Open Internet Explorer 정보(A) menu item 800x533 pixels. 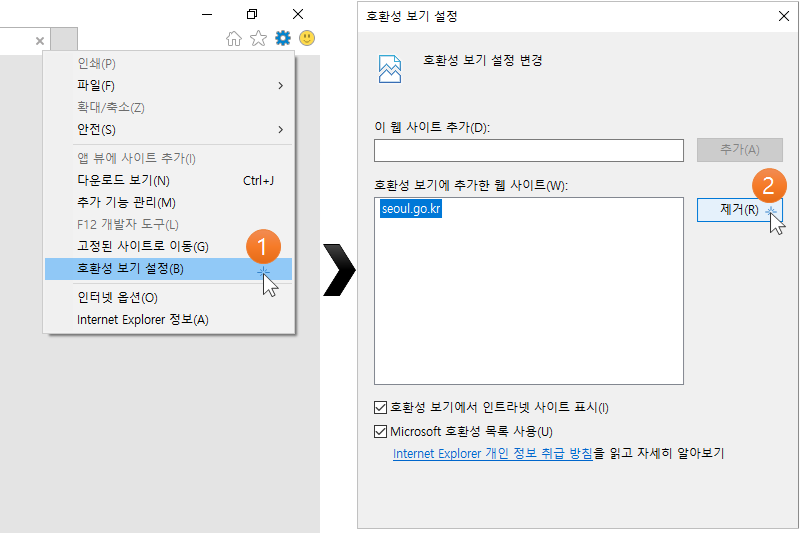(142, 320)
